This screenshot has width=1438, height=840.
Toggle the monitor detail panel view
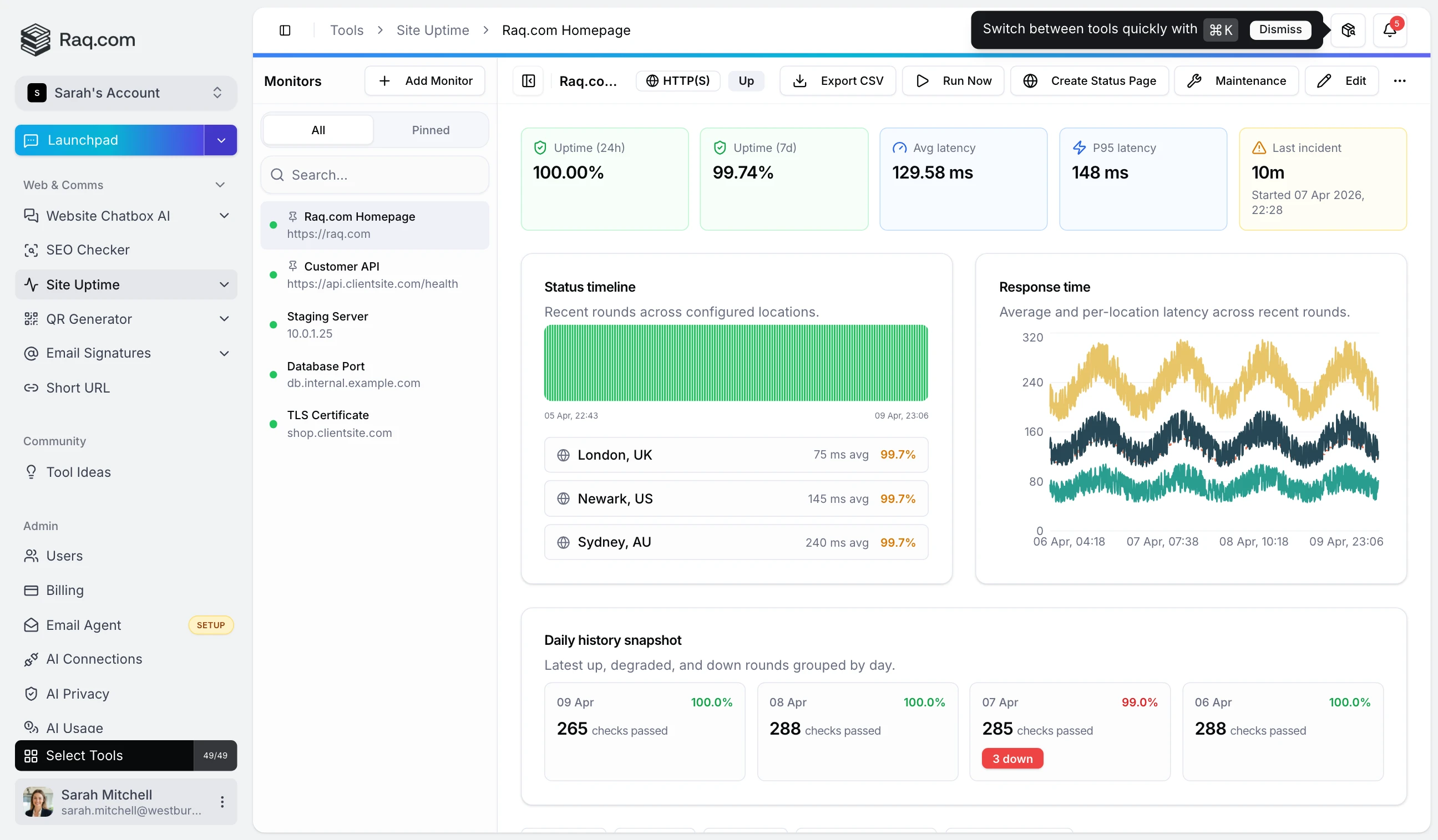(x=528, y=80)
